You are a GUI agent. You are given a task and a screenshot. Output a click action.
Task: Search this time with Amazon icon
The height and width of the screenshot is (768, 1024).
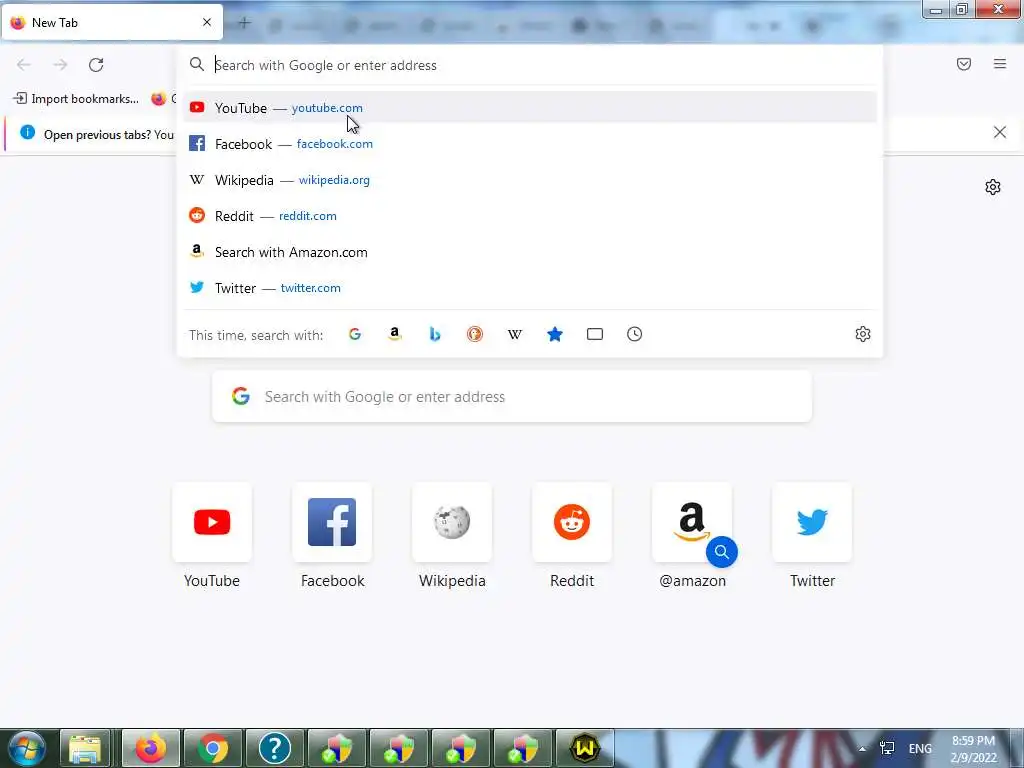pyautogui.click(x=394, y=334)
